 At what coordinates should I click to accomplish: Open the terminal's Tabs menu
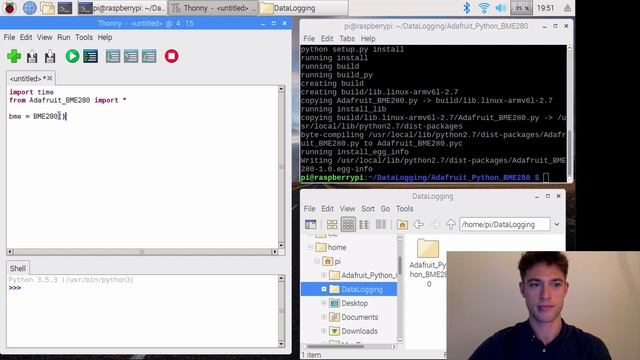click(347, 39)
